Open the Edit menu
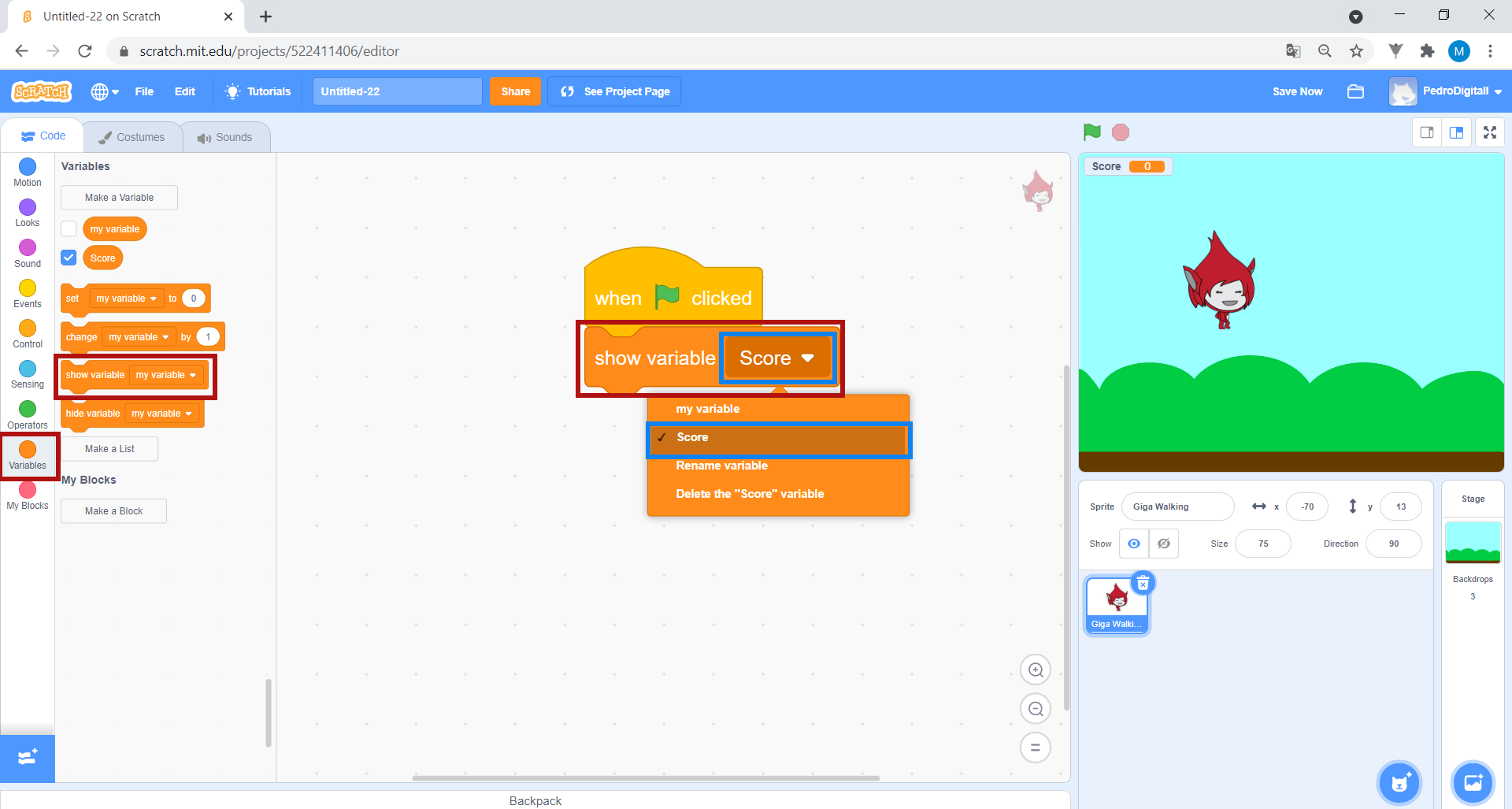 [185, 91]
